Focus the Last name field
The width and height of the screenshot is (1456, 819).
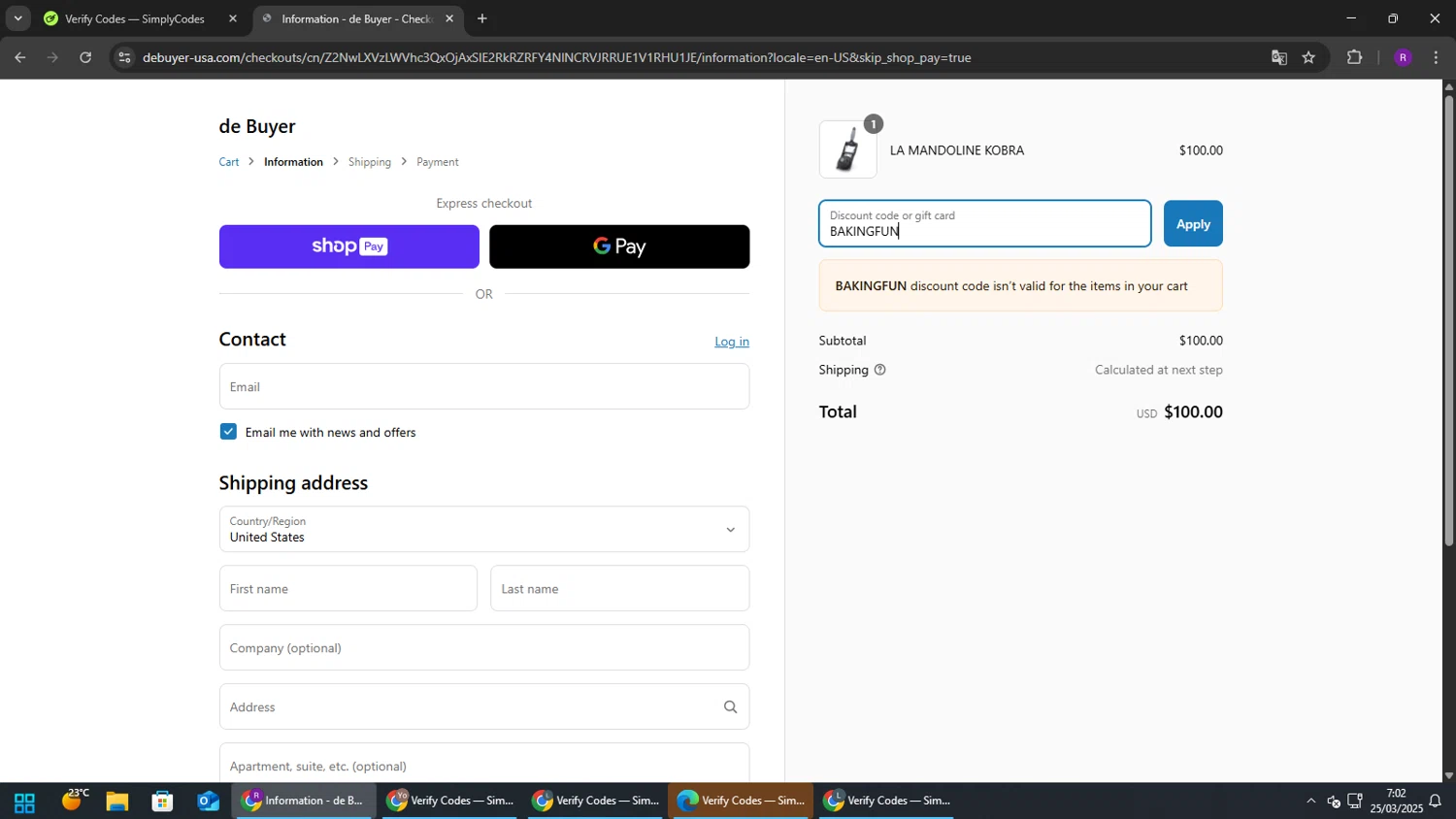point(619,588)
